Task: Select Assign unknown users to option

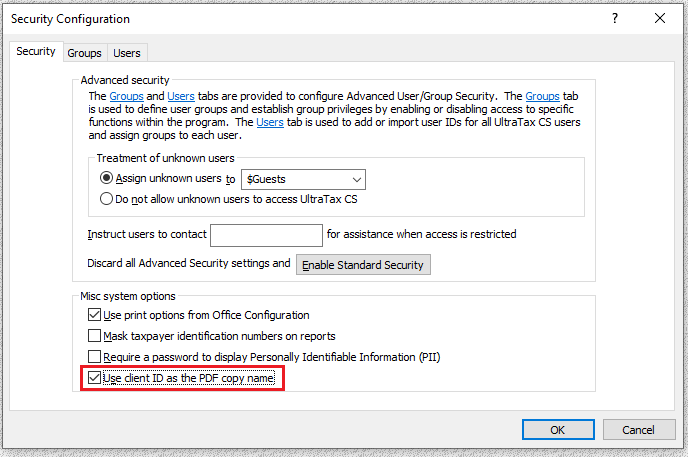Action: (x=108, y=179)
